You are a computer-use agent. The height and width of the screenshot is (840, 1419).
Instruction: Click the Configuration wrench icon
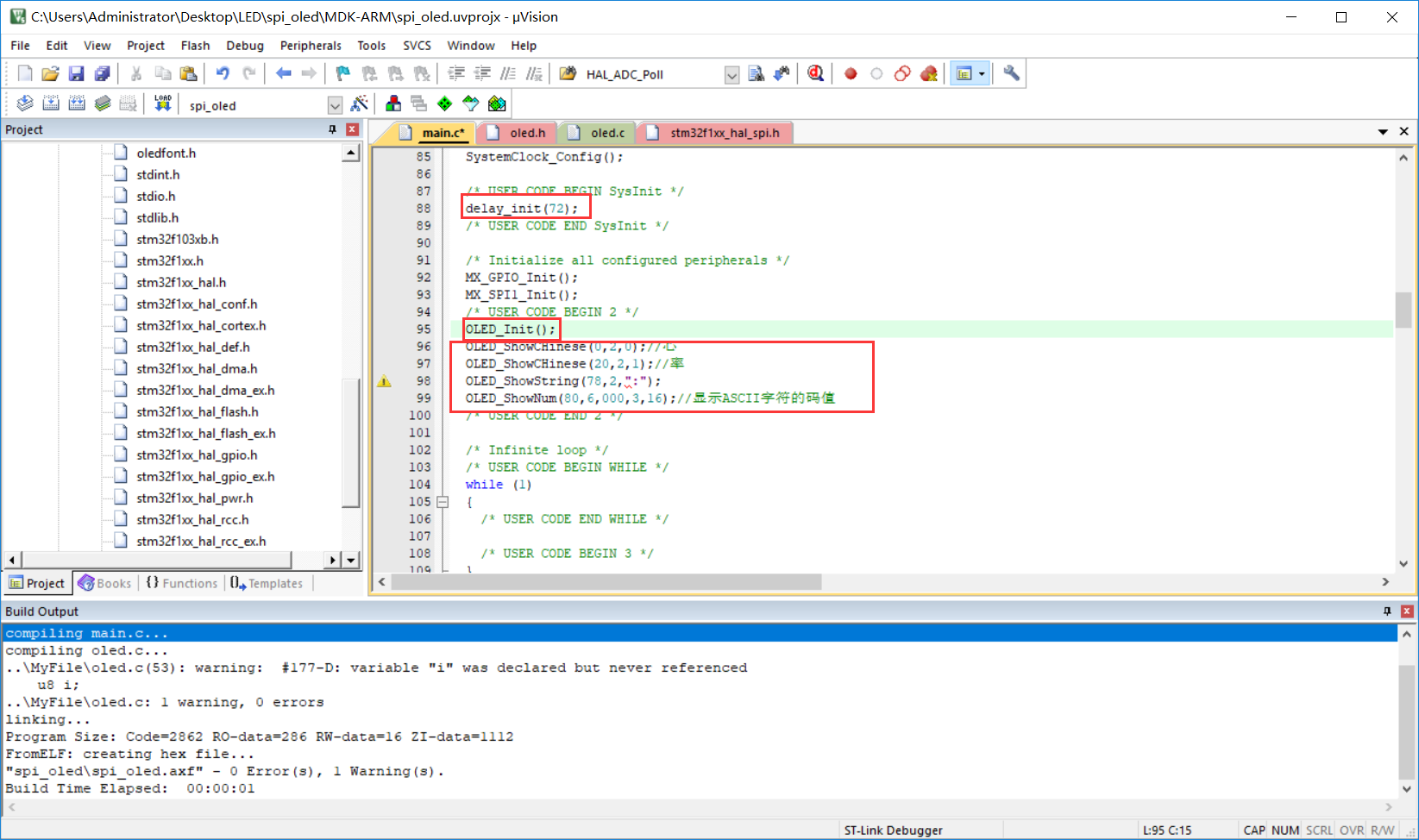point(1011,74)
